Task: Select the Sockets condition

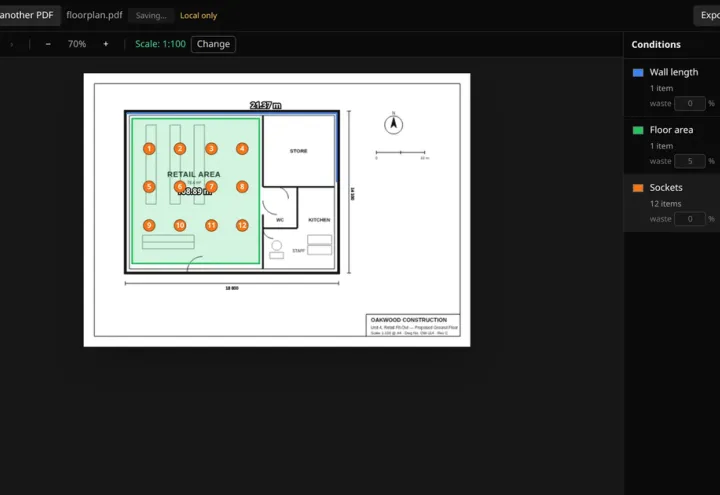Action: point(672,203)
